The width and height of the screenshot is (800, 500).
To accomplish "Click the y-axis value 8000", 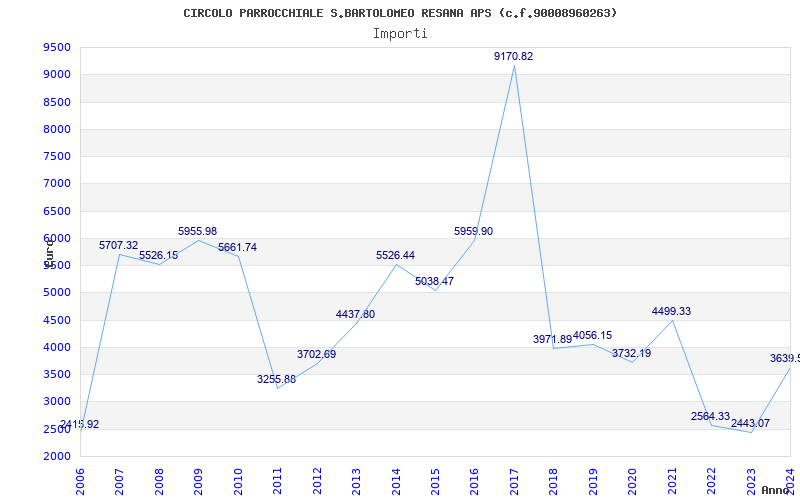I will pos(57,129).
